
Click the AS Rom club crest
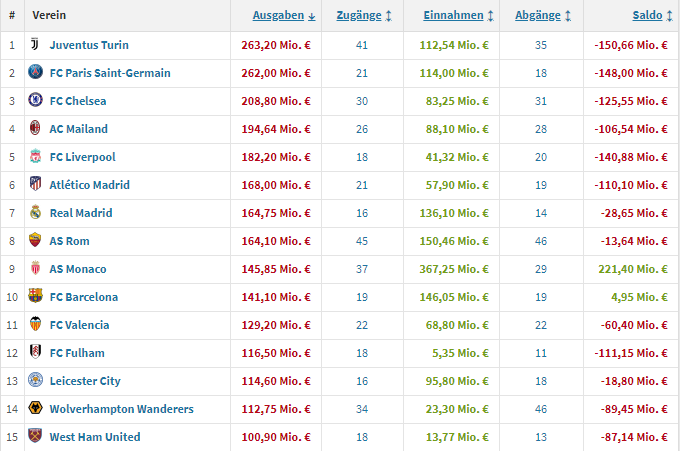pos(35,240)
